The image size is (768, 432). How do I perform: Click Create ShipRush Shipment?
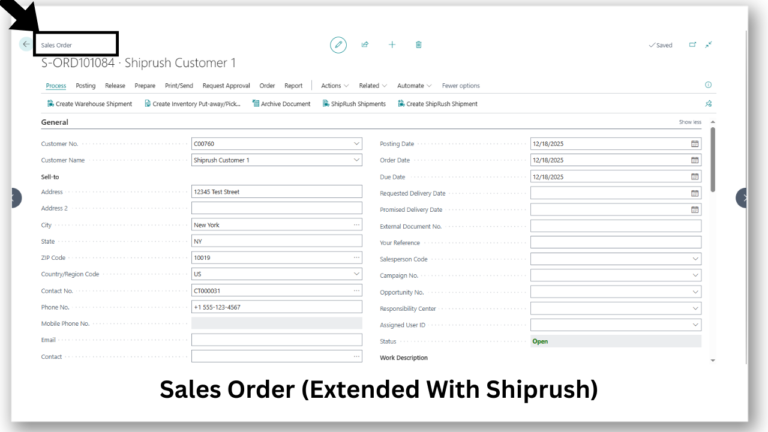pos(437,104)
